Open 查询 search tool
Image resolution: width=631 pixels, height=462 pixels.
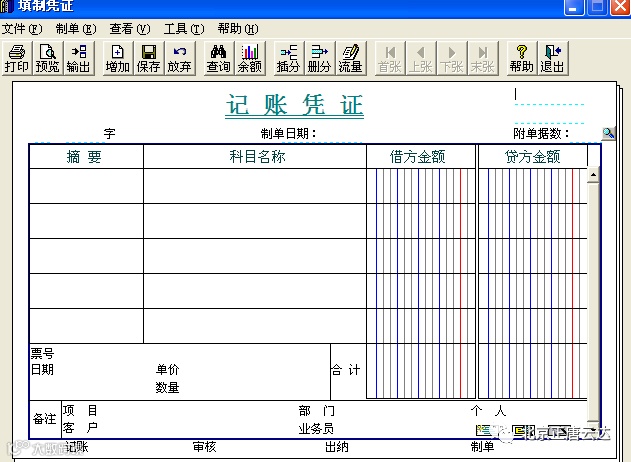tap(219, 58)
